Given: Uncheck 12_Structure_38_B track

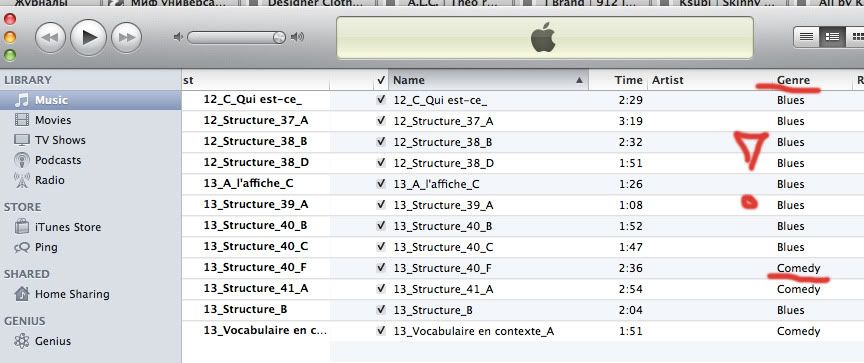Looking at the screenshot, I should coord(380,142).
